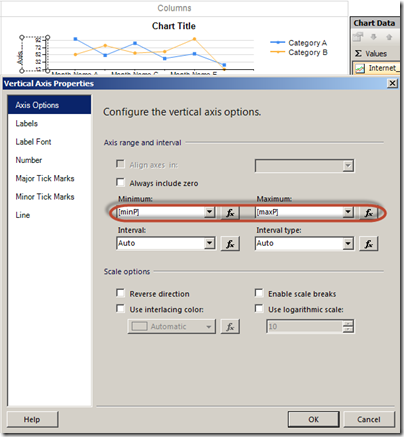Viewport: 404px width, 437px height.
Task: Click the sigma Values icon
Action: pos(358,53)
